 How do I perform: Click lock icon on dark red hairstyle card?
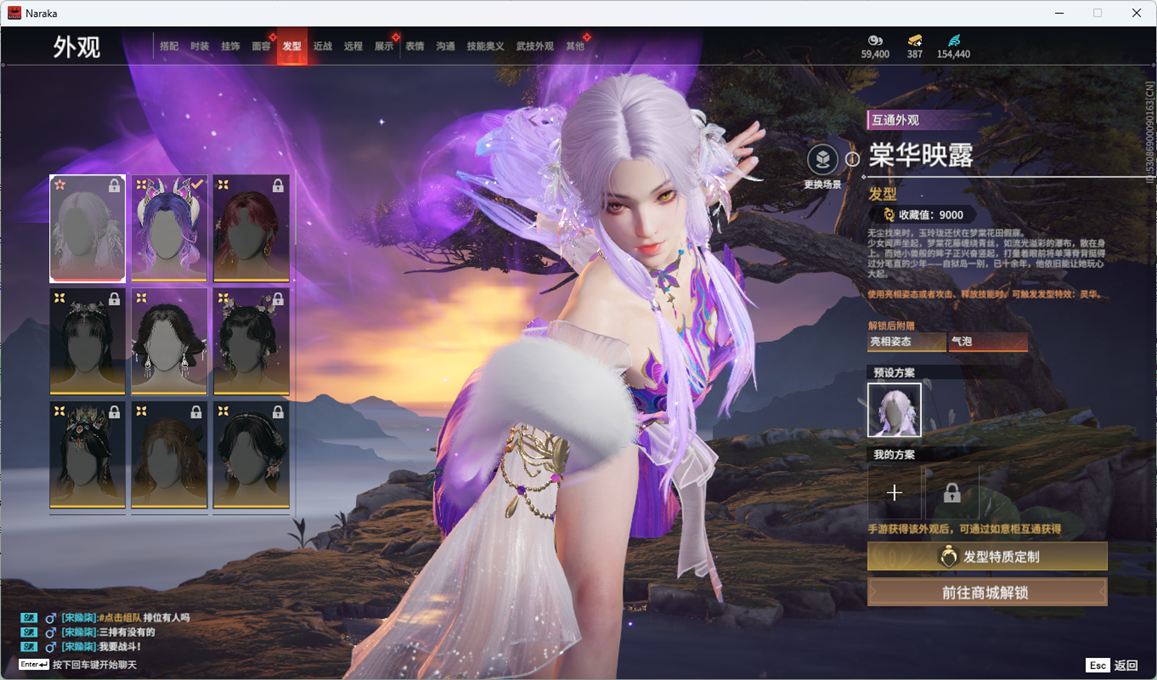pyautogui.click(x=278, y=186)
